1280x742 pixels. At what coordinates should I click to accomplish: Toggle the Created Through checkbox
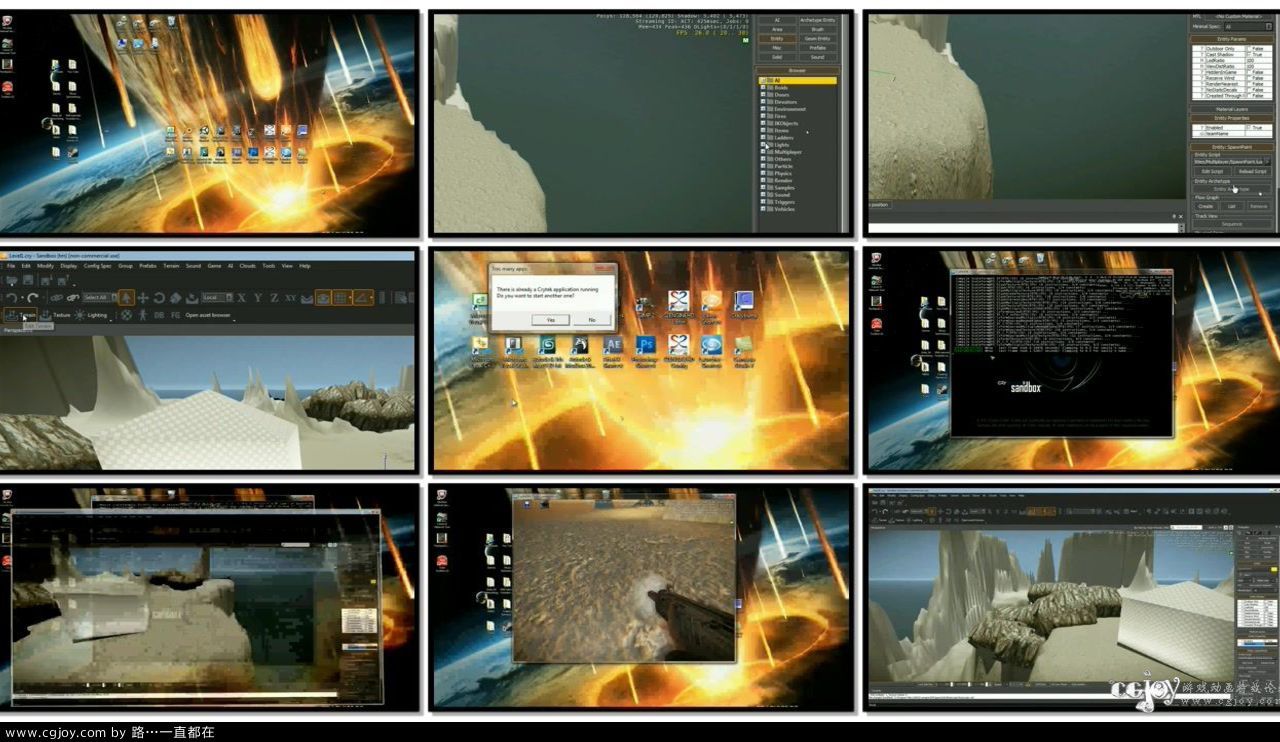point(1249,95)
